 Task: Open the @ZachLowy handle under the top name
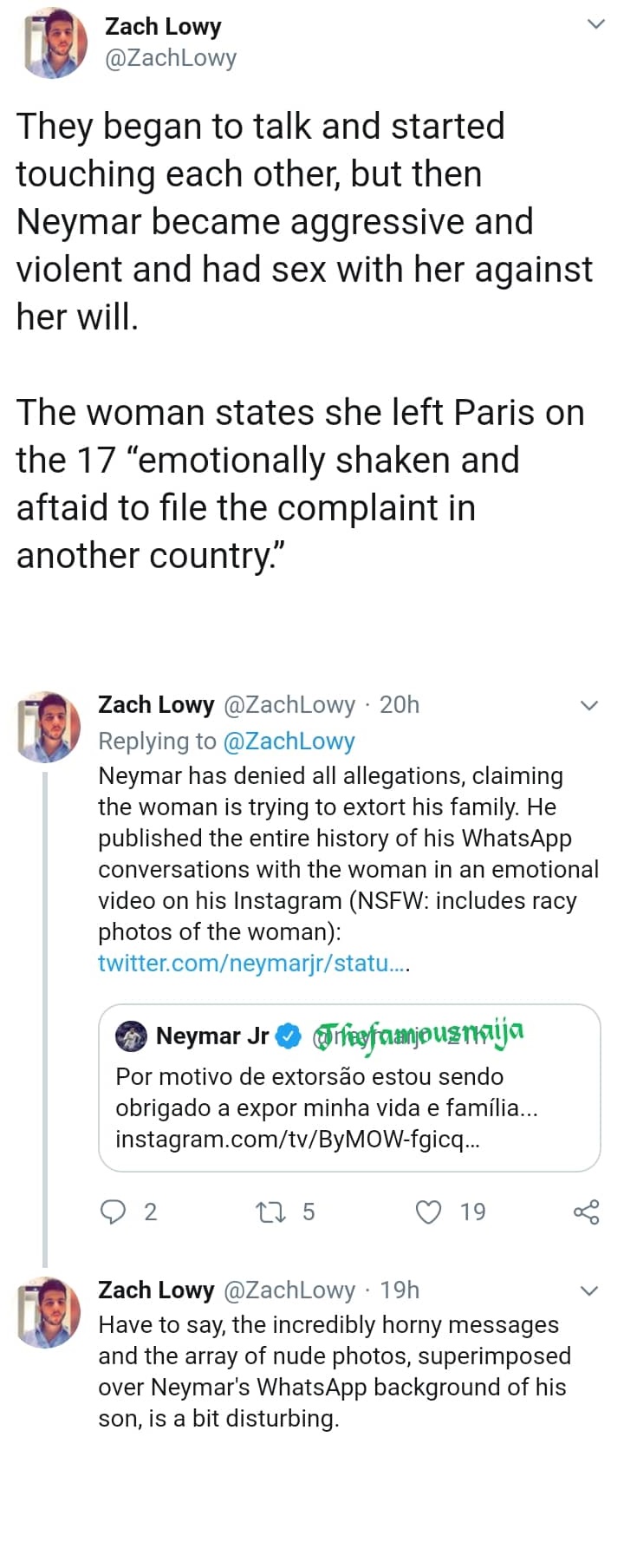pos(171,57)
